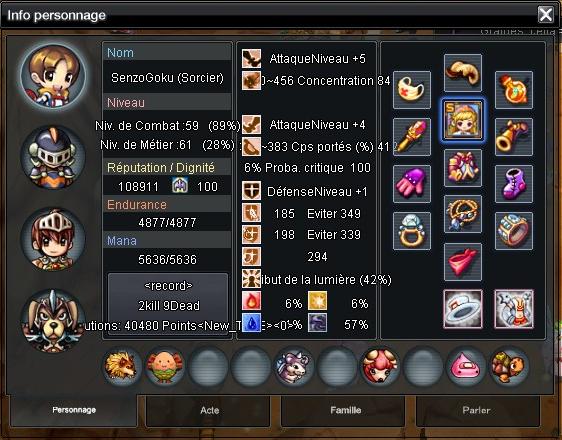Click the purple boots equipment slot
Viewport: 562px width, 440px height.
point(514,184)
